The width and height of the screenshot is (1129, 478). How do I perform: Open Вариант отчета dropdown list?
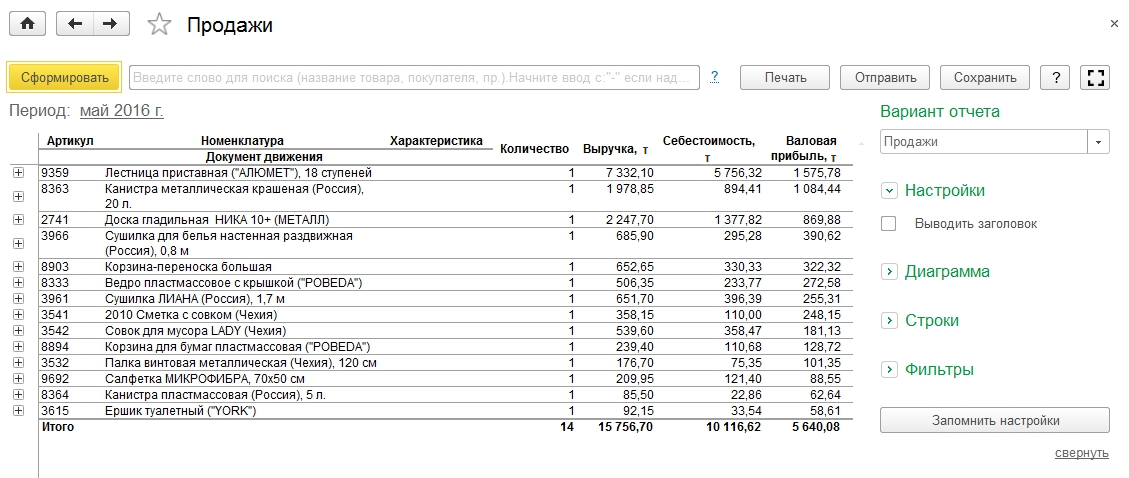click(1098, 142)
